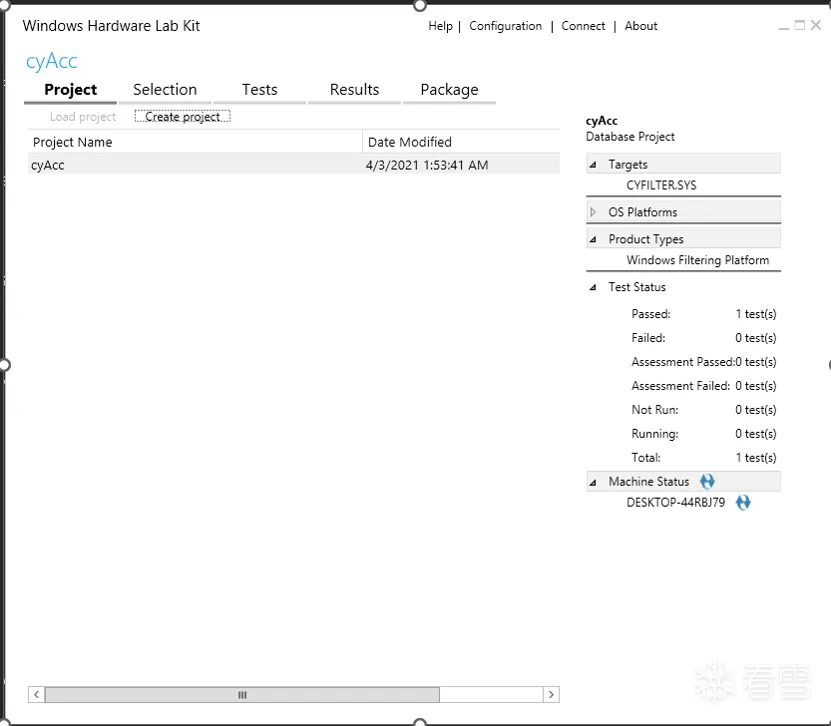The image size is (831, 726).
Task: Minimize the Hardware Lab Kit window
Action: tap(784, 26)
